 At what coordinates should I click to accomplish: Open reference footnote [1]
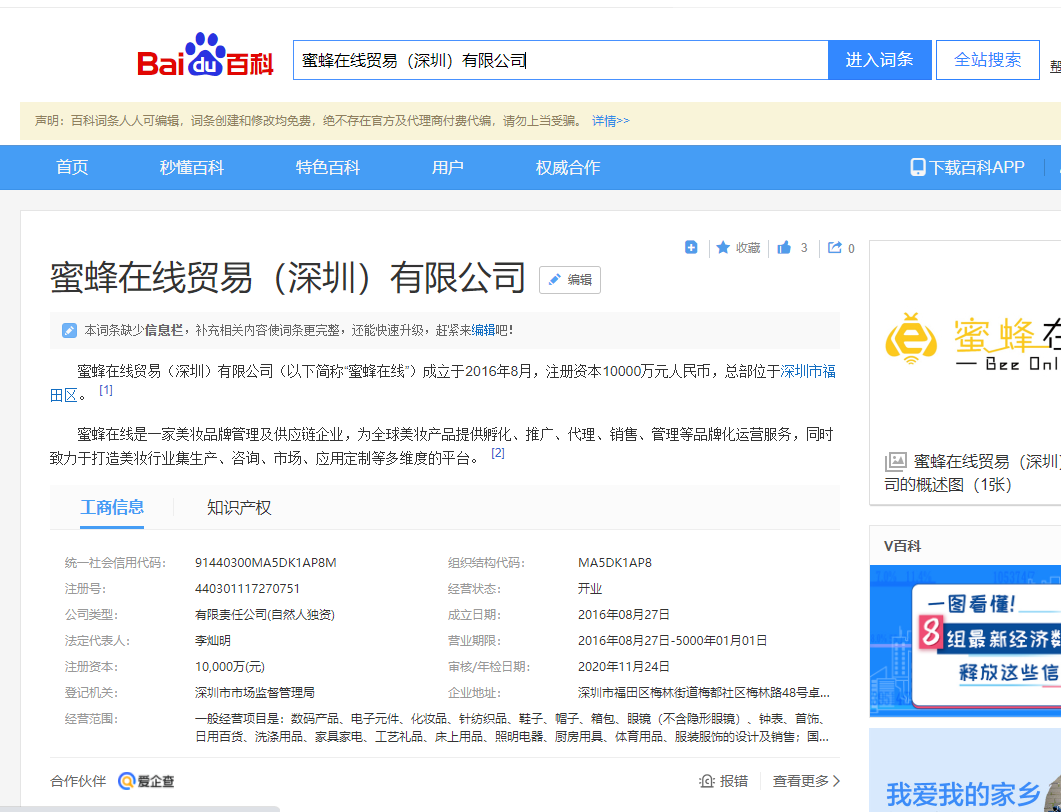tap(106, 390)
